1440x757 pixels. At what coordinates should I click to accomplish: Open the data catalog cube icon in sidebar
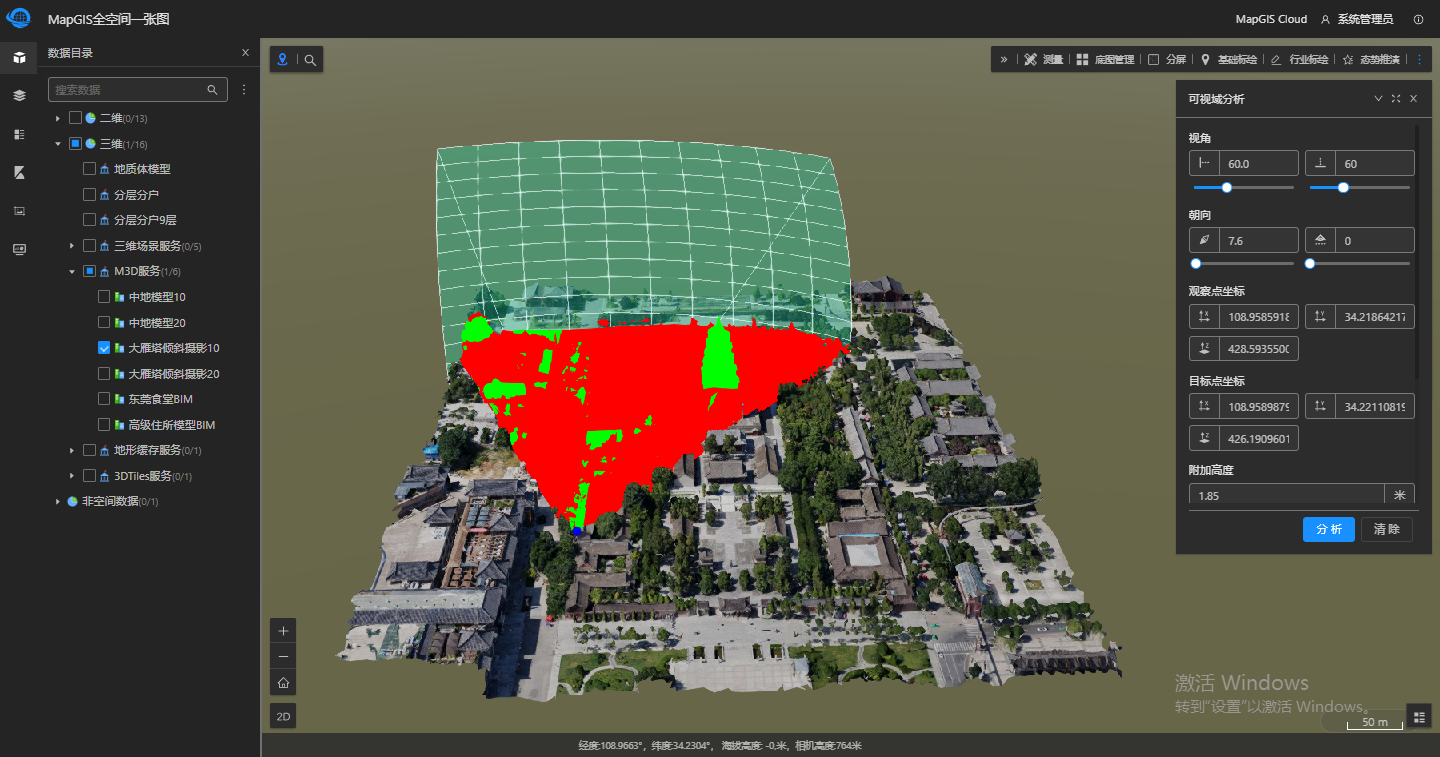tap(19, 57)
